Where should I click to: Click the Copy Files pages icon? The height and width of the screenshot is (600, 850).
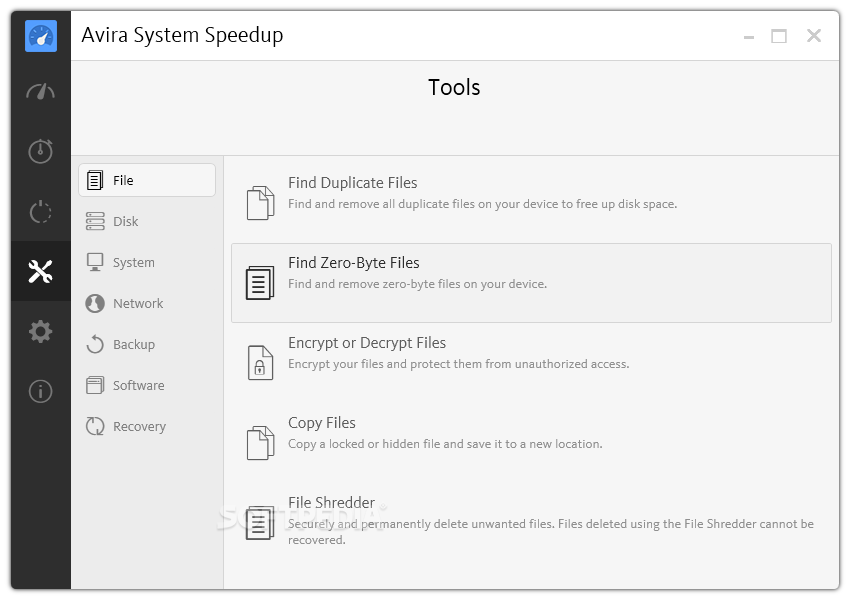(x=261, y=443)
